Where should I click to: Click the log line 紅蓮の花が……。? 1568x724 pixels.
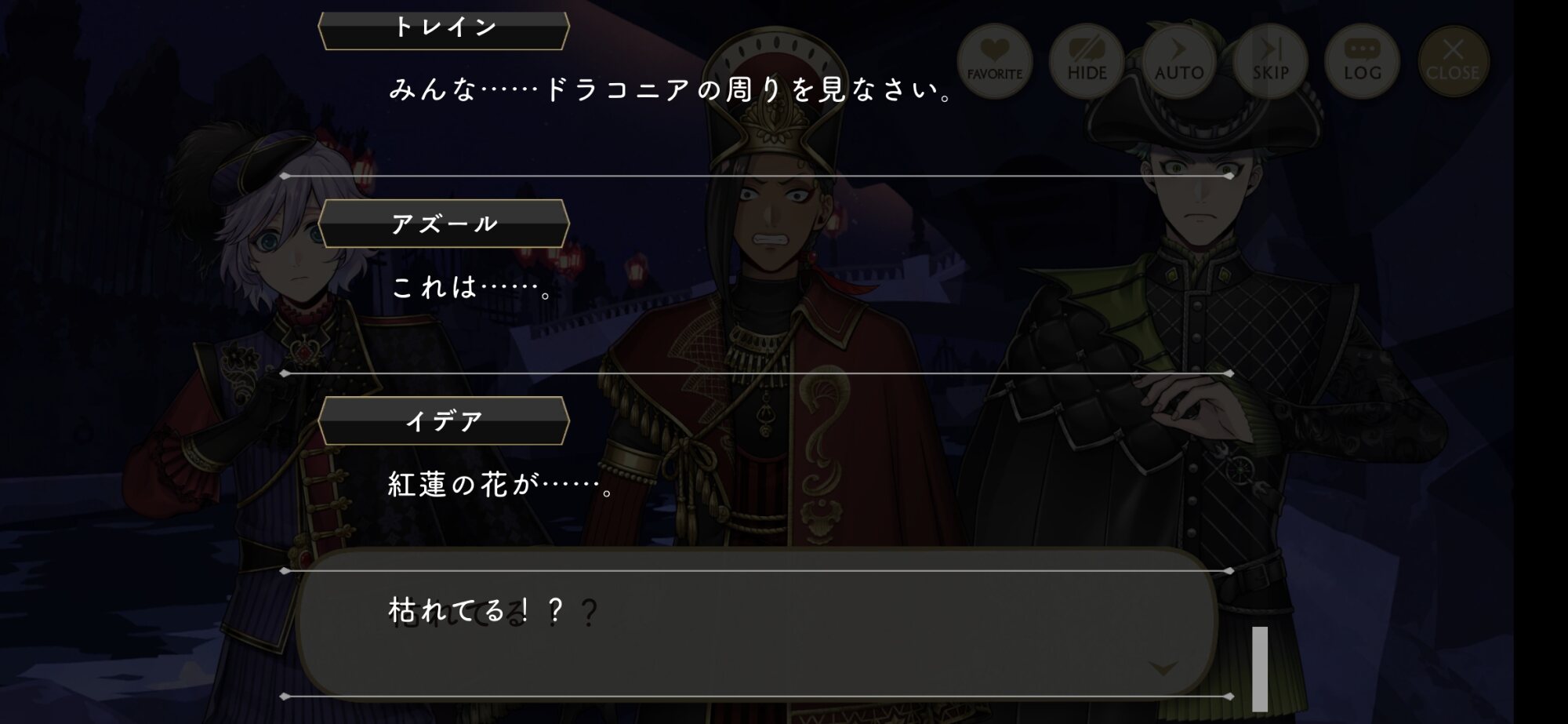point(503,485)
